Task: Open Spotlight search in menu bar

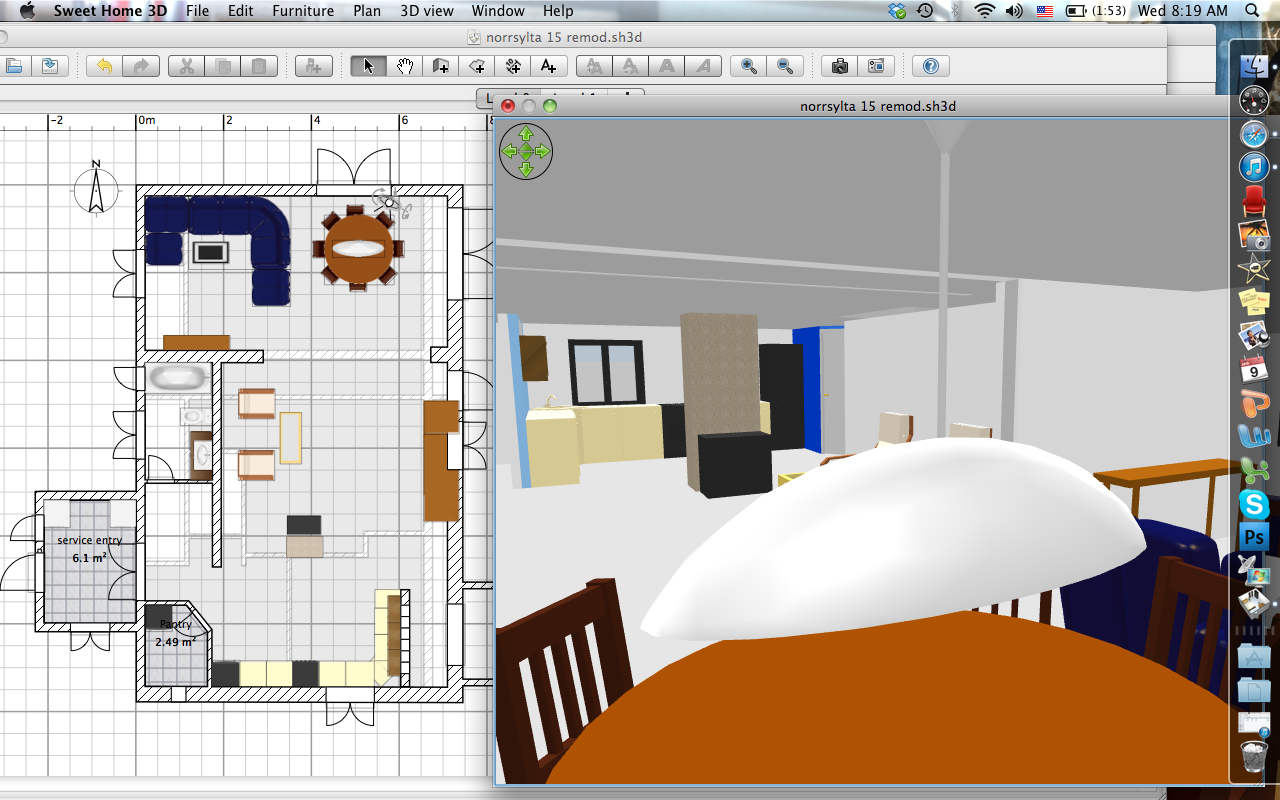Action: (1253, 11)
